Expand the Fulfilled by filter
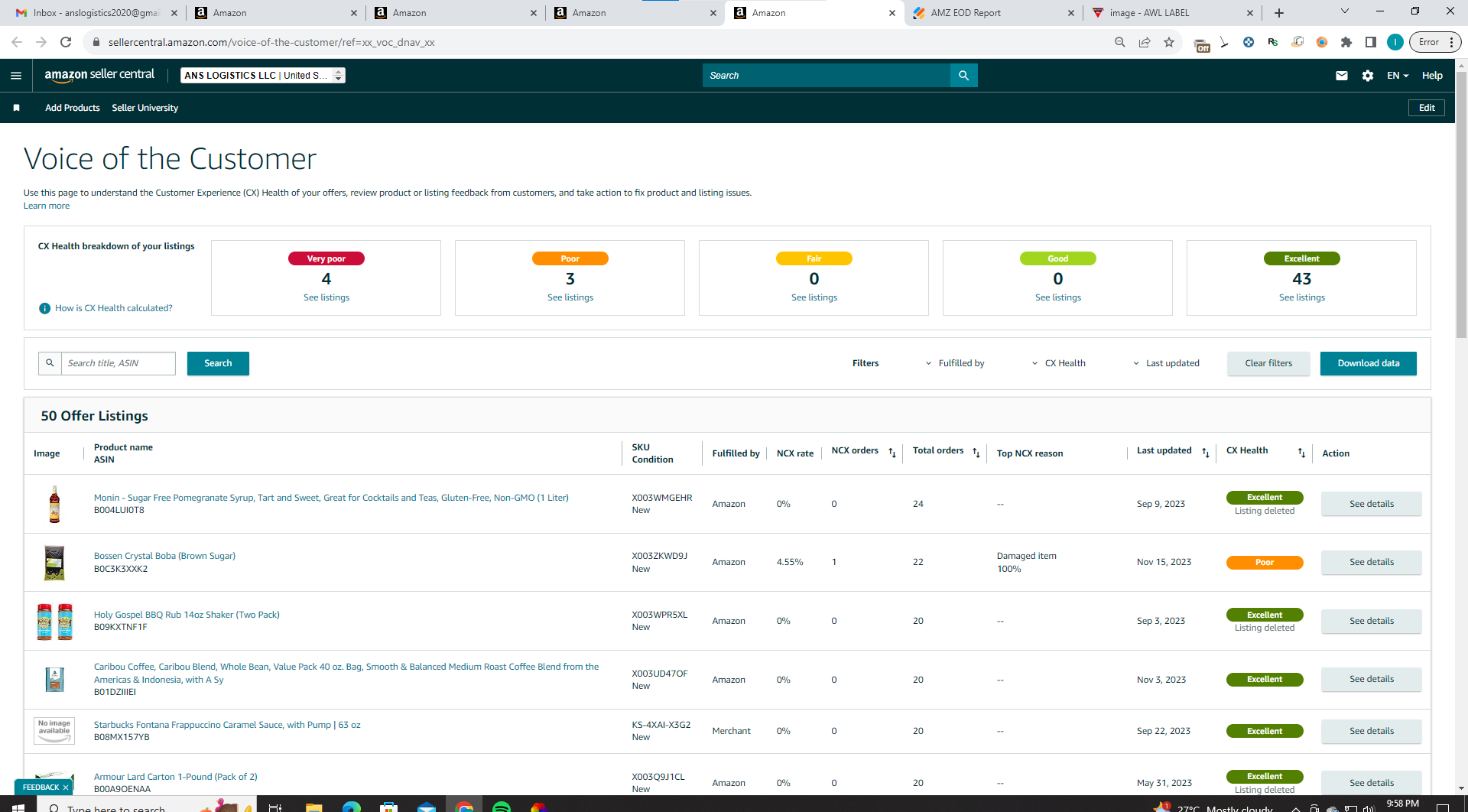The width and height of the screenshot is (1468, 812). [x=955, y=363]
